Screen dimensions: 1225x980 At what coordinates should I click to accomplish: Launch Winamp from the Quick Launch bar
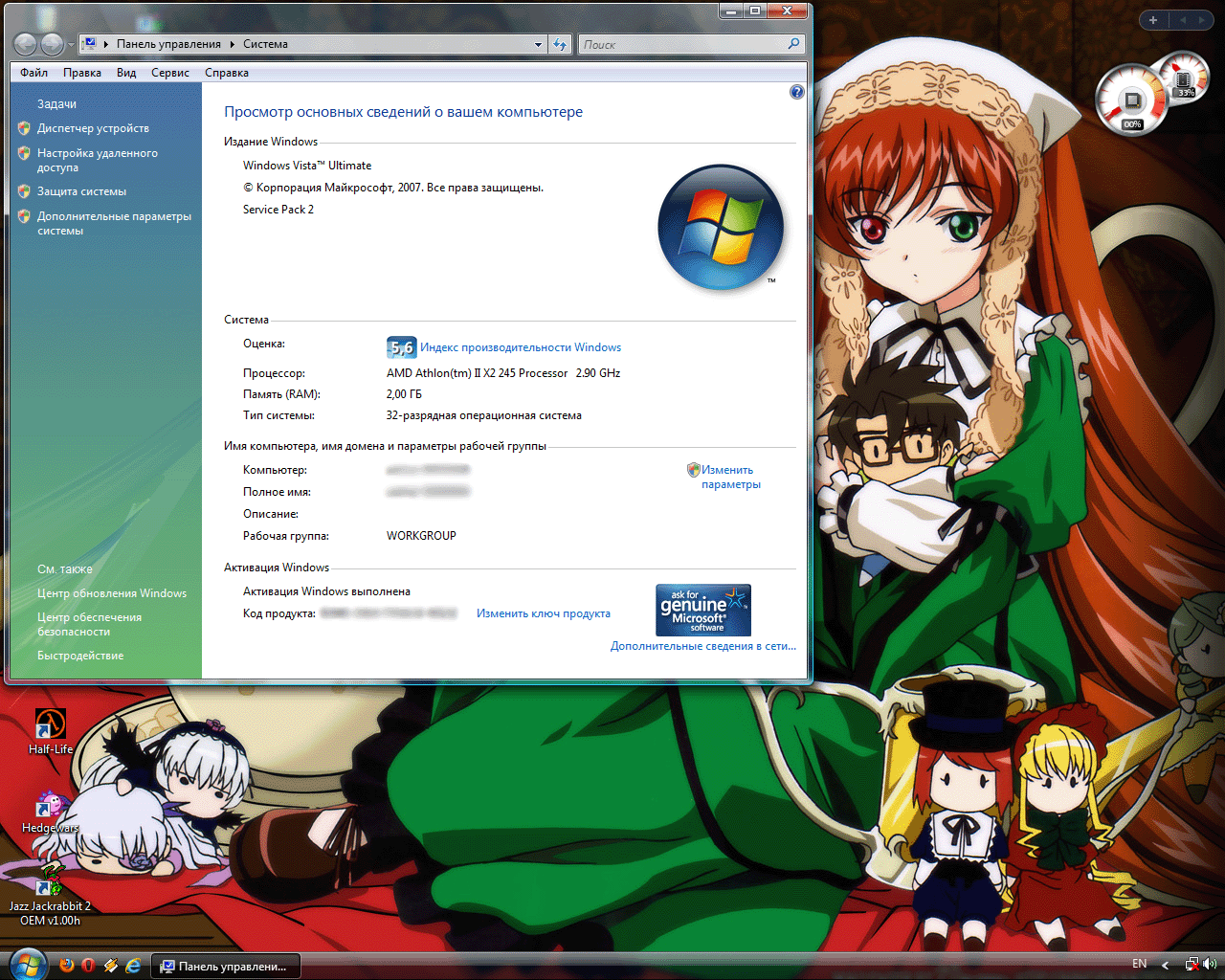pos(111,966)
